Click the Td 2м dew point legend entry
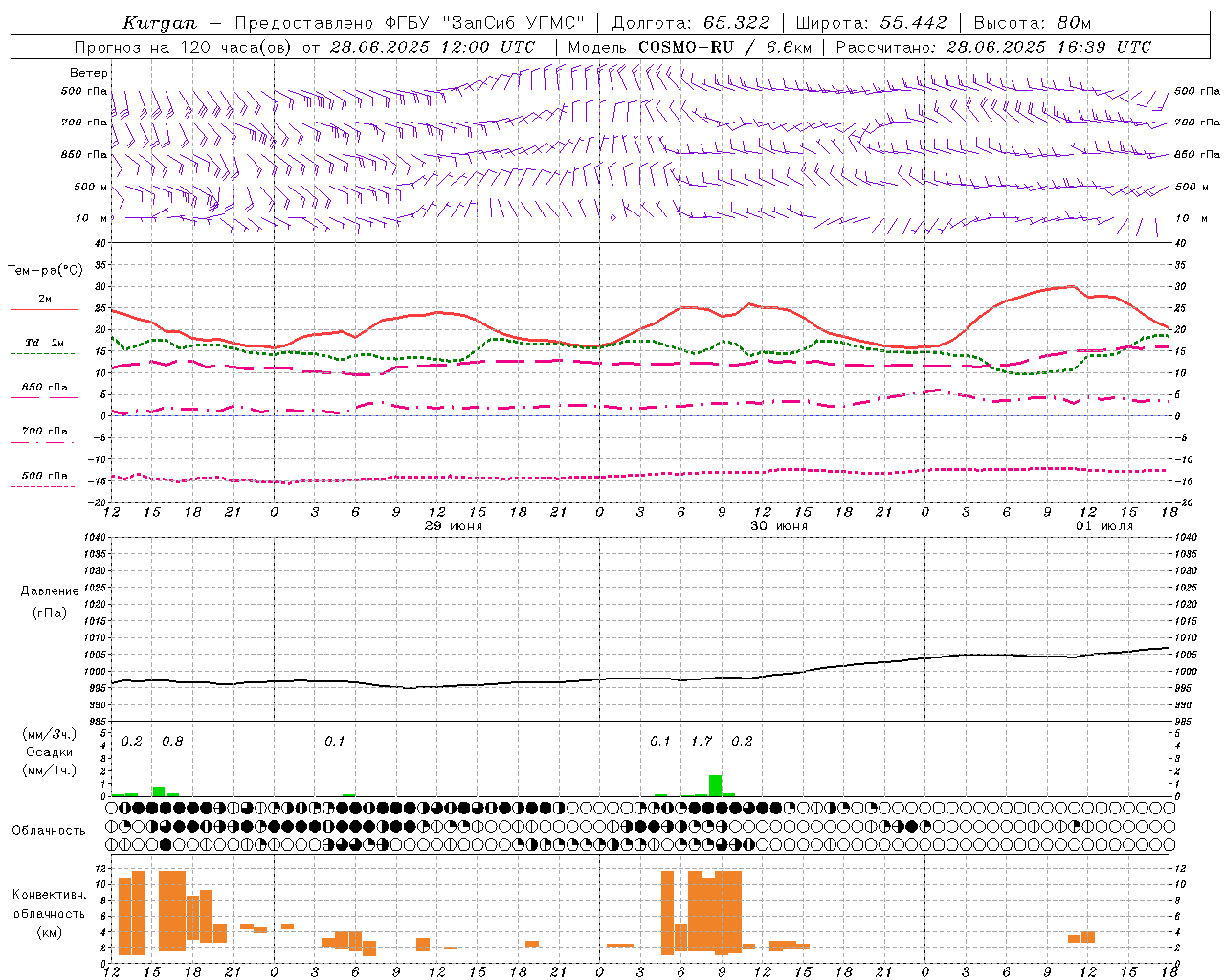This screenshot has height=980, width=1225. click(x=45, y=343)
